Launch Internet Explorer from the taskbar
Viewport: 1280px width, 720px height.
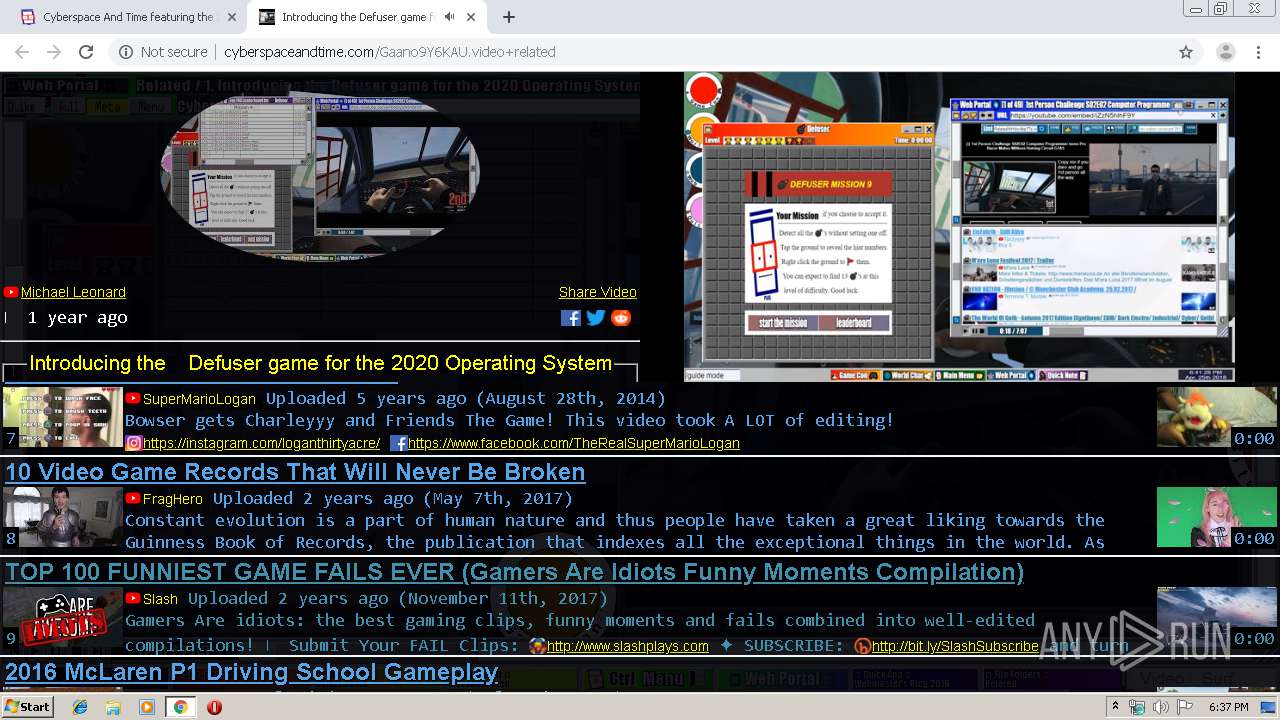pyautogui.click(x=80, y=707)
